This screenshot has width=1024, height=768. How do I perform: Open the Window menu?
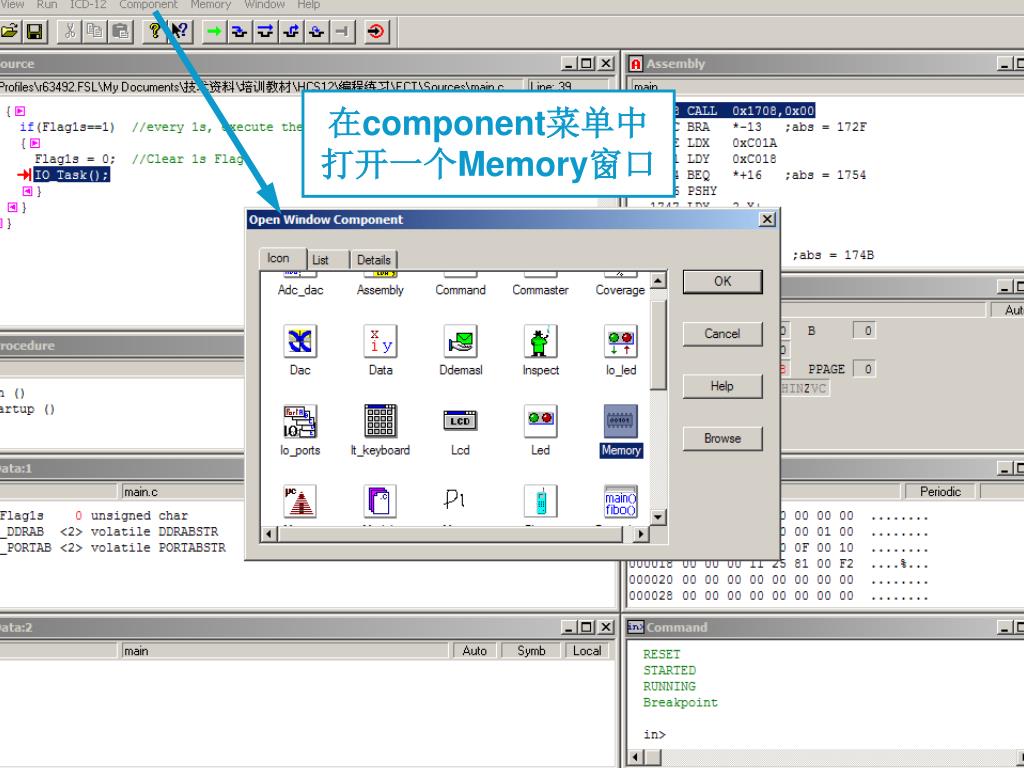(x=264, y=5)
